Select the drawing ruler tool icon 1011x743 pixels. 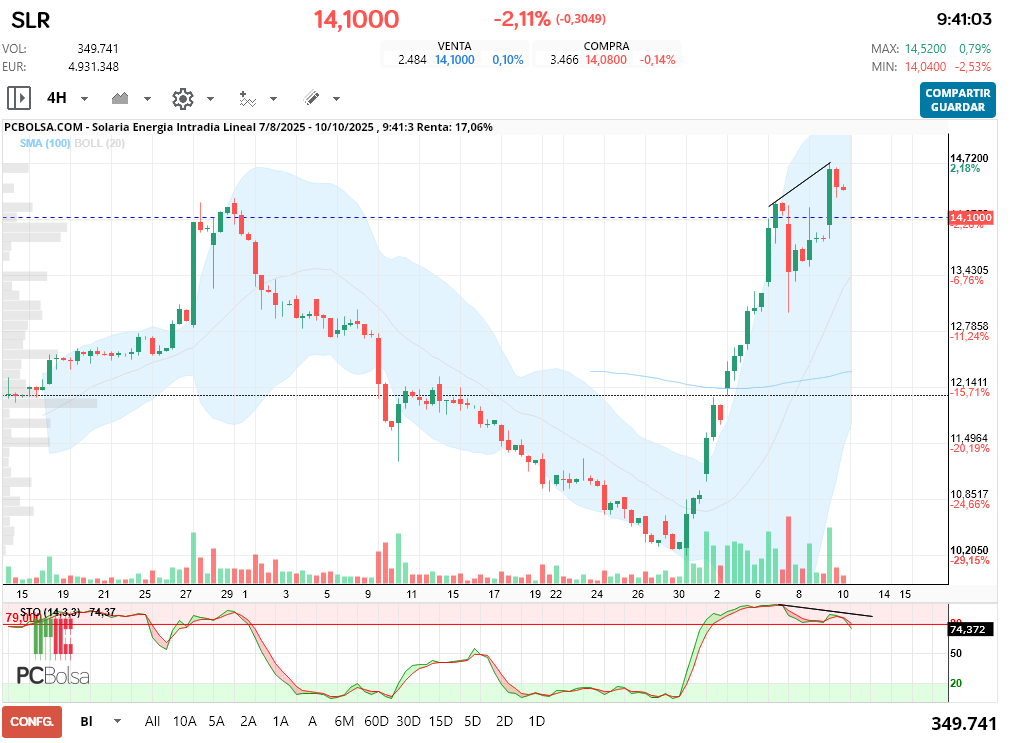pos(311,98)
